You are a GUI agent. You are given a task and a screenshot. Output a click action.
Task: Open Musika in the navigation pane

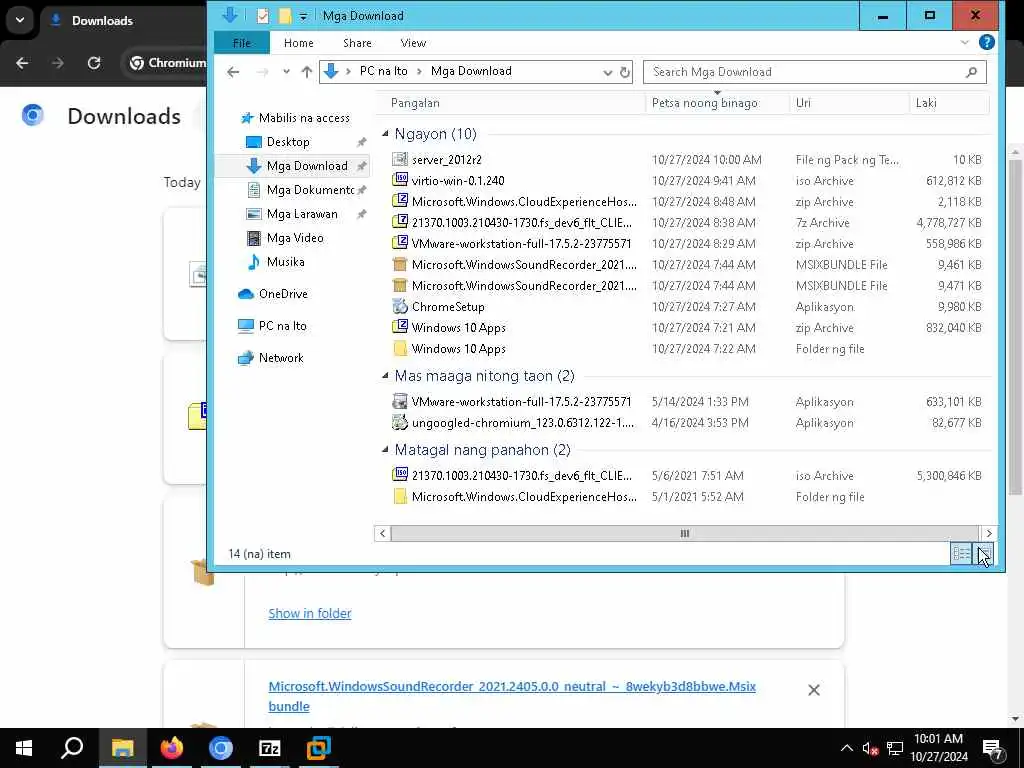pos(285,262)
